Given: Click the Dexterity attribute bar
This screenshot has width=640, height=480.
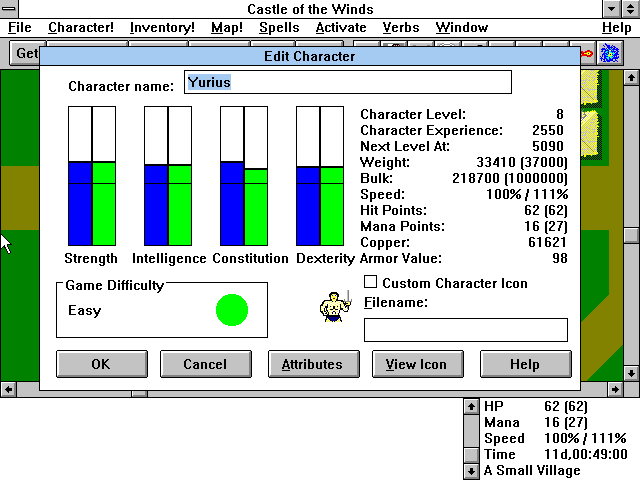Looking at the screenshot, I should 320,176.
